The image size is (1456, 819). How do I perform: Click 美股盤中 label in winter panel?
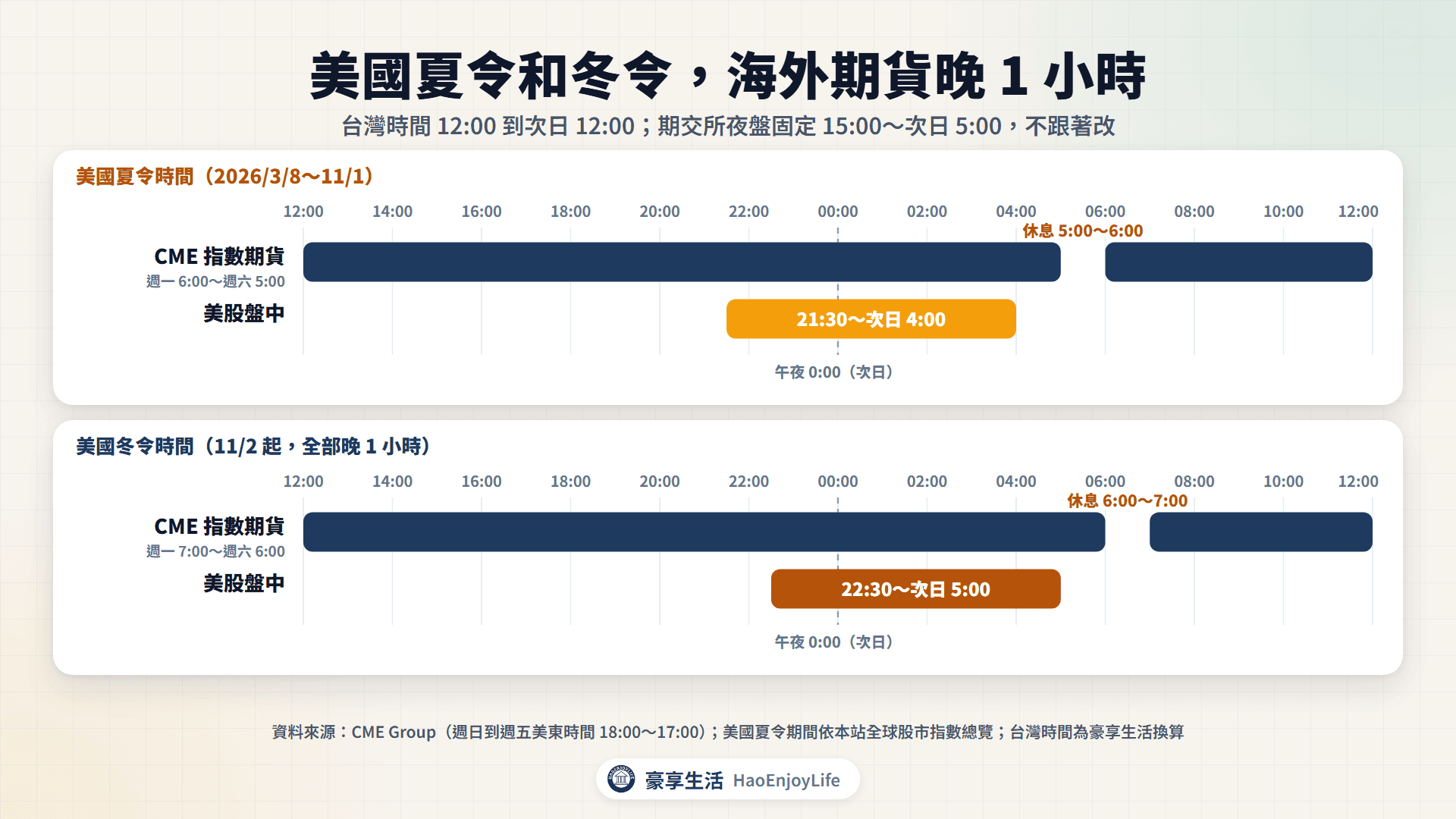click(x=244, y=583)
